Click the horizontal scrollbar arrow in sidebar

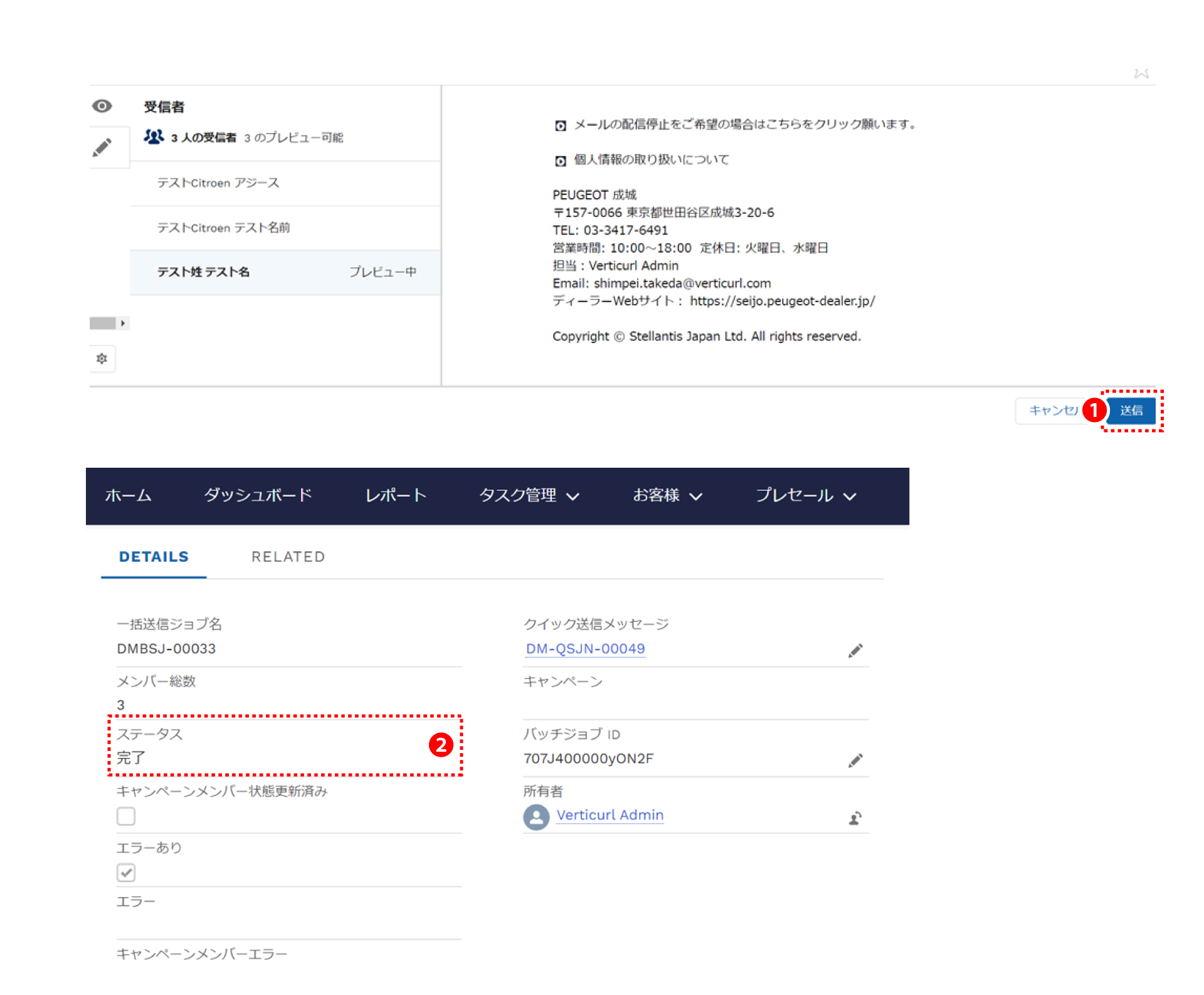pos(123,324)
